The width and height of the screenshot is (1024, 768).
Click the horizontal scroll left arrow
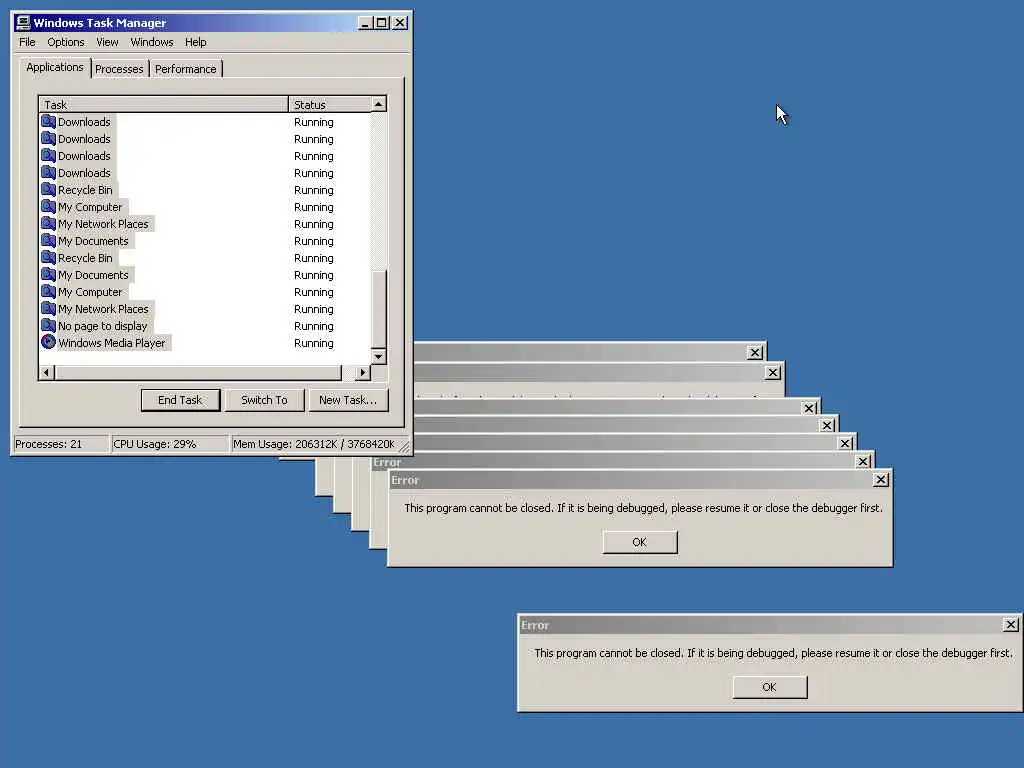[46, 372]
